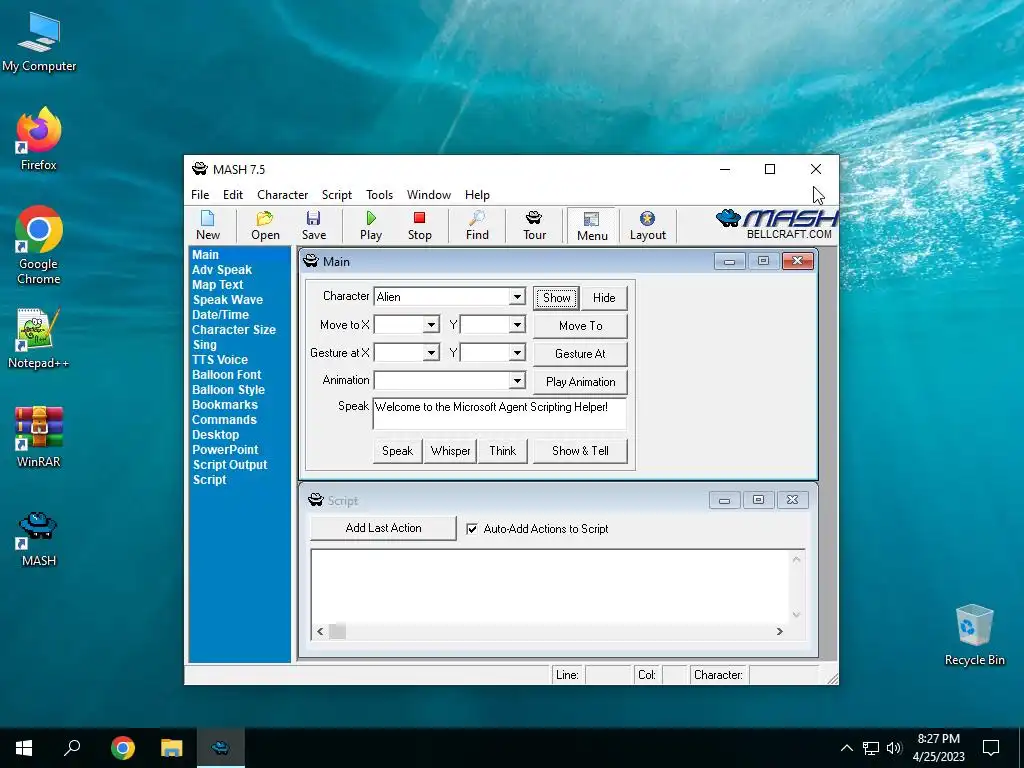The width and height of the screenshot is (1024, 768).
Task: Click the network icon in the system tray
Action: [871, 748]
